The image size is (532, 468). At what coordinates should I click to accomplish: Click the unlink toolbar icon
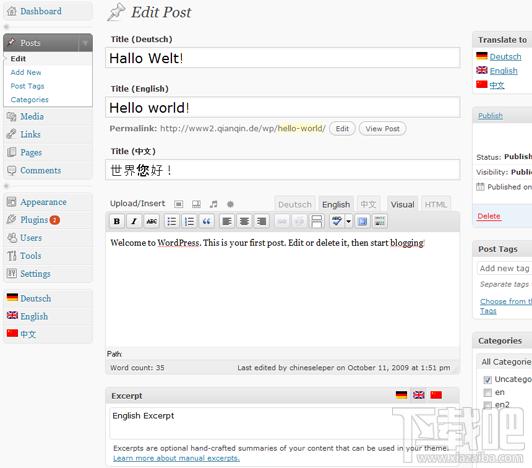(299, 222)
